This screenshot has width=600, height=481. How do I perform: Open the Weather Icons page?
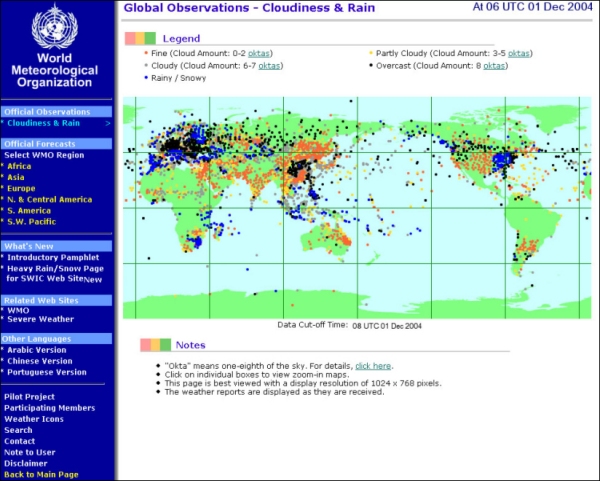click(x=35, y=419)
